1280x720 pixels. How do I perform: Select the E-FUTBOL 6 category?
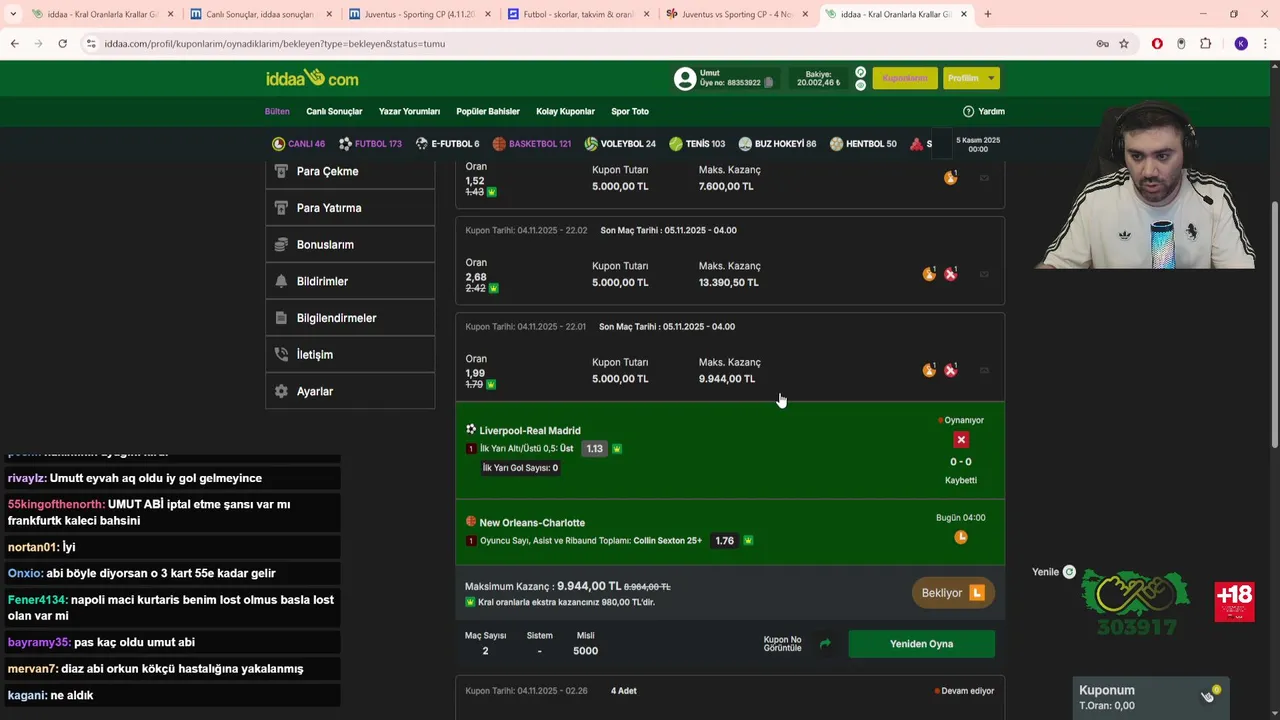click(447, 144)
